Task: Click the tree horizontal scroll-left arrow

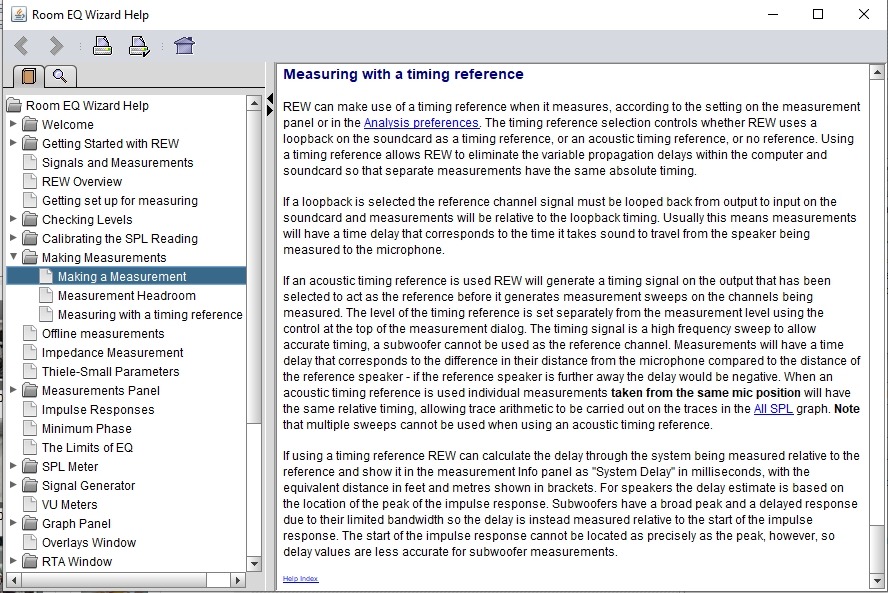Action: [14, 580]
